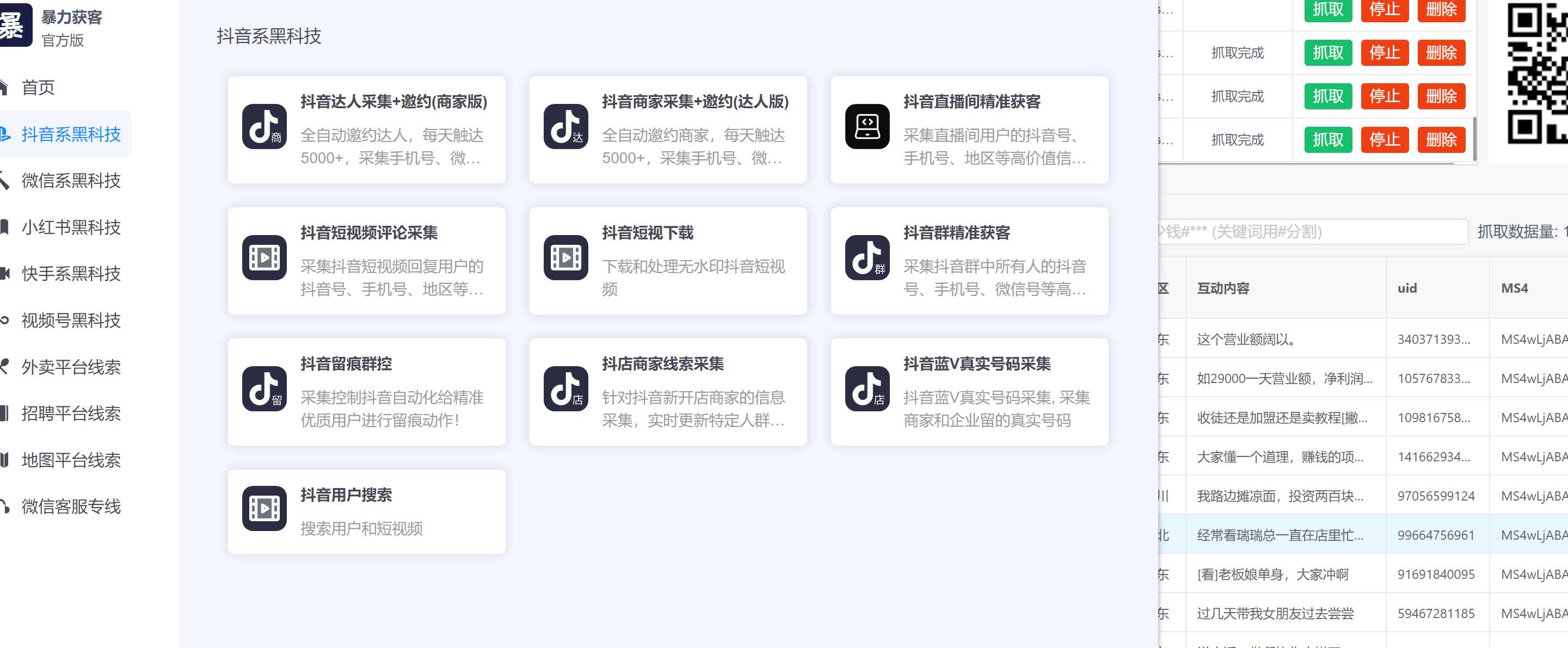Launch 抖音商家采集+邀约(达人版) via its icon

click(x=565, y=128)
